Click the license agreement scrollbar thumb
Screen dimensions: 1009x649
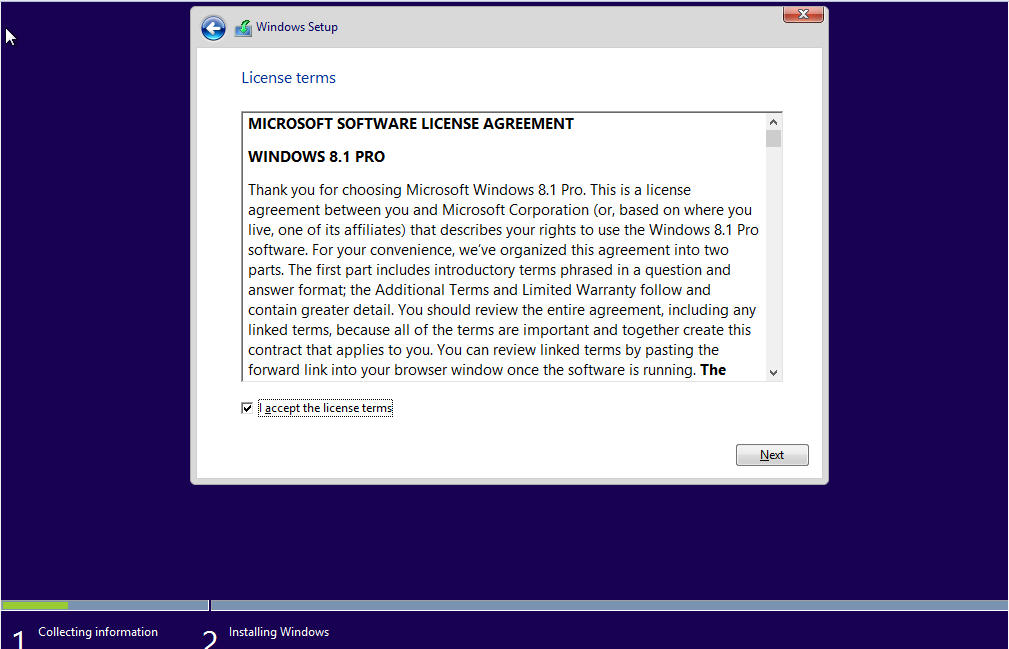click(x=773, y=138)
